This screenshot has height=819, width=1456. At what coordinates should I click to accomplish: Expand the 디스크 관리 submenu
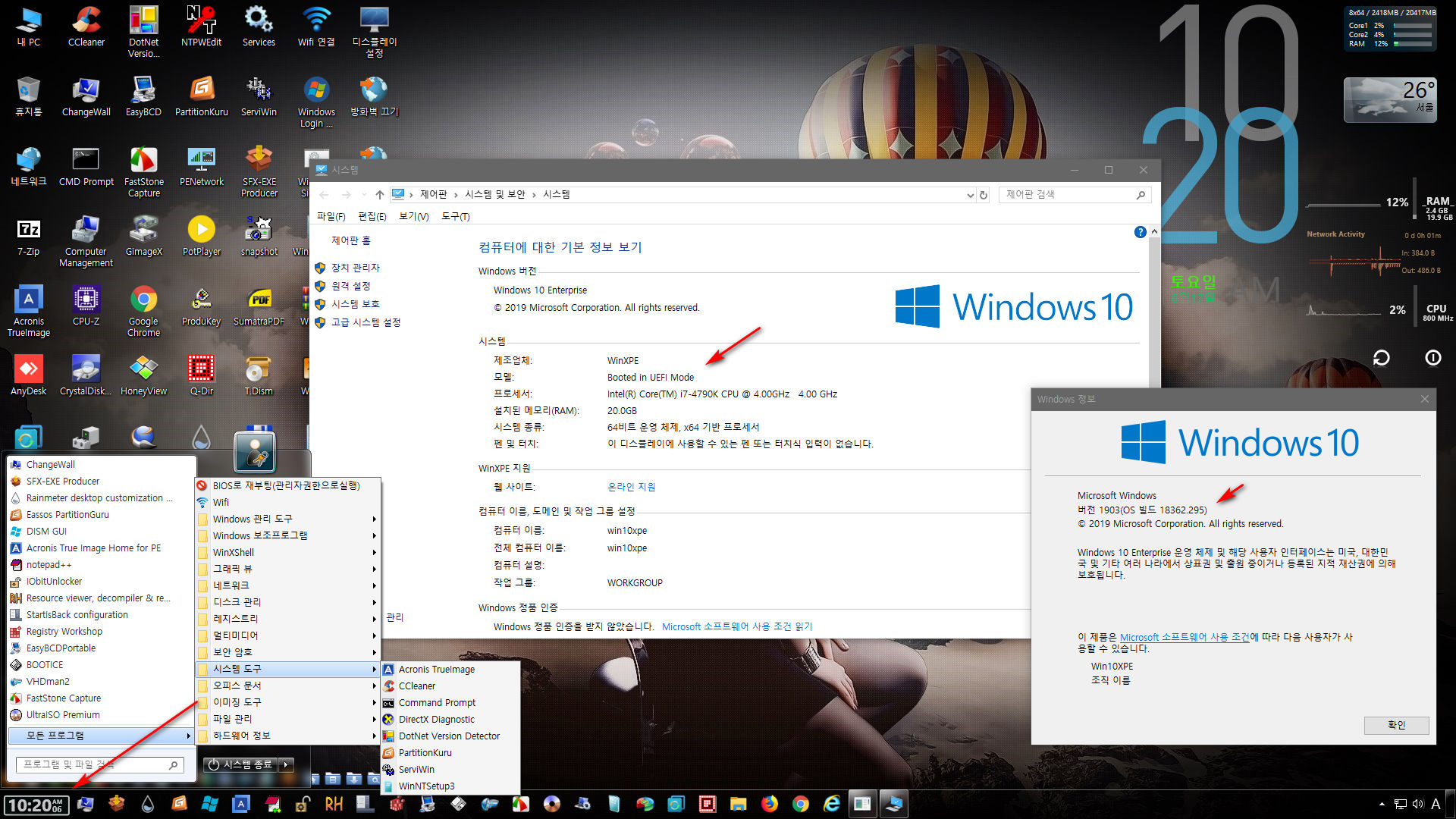pos(287,602)
